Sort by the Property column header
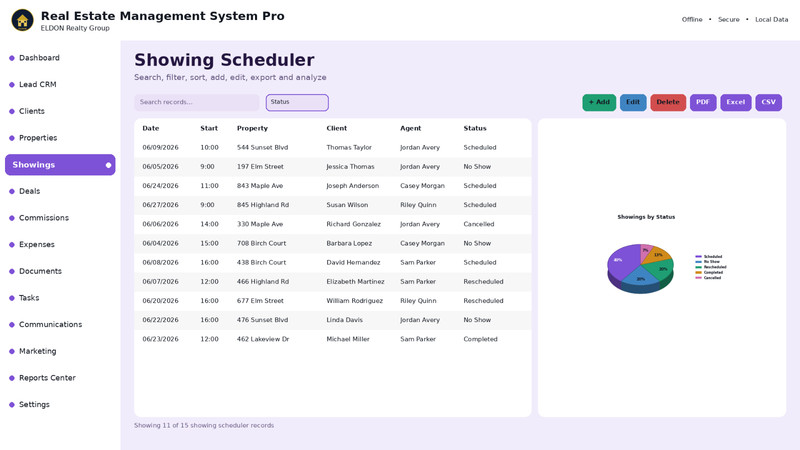The width and height of the screenshot is (800, 450). (x=252, y=128)
